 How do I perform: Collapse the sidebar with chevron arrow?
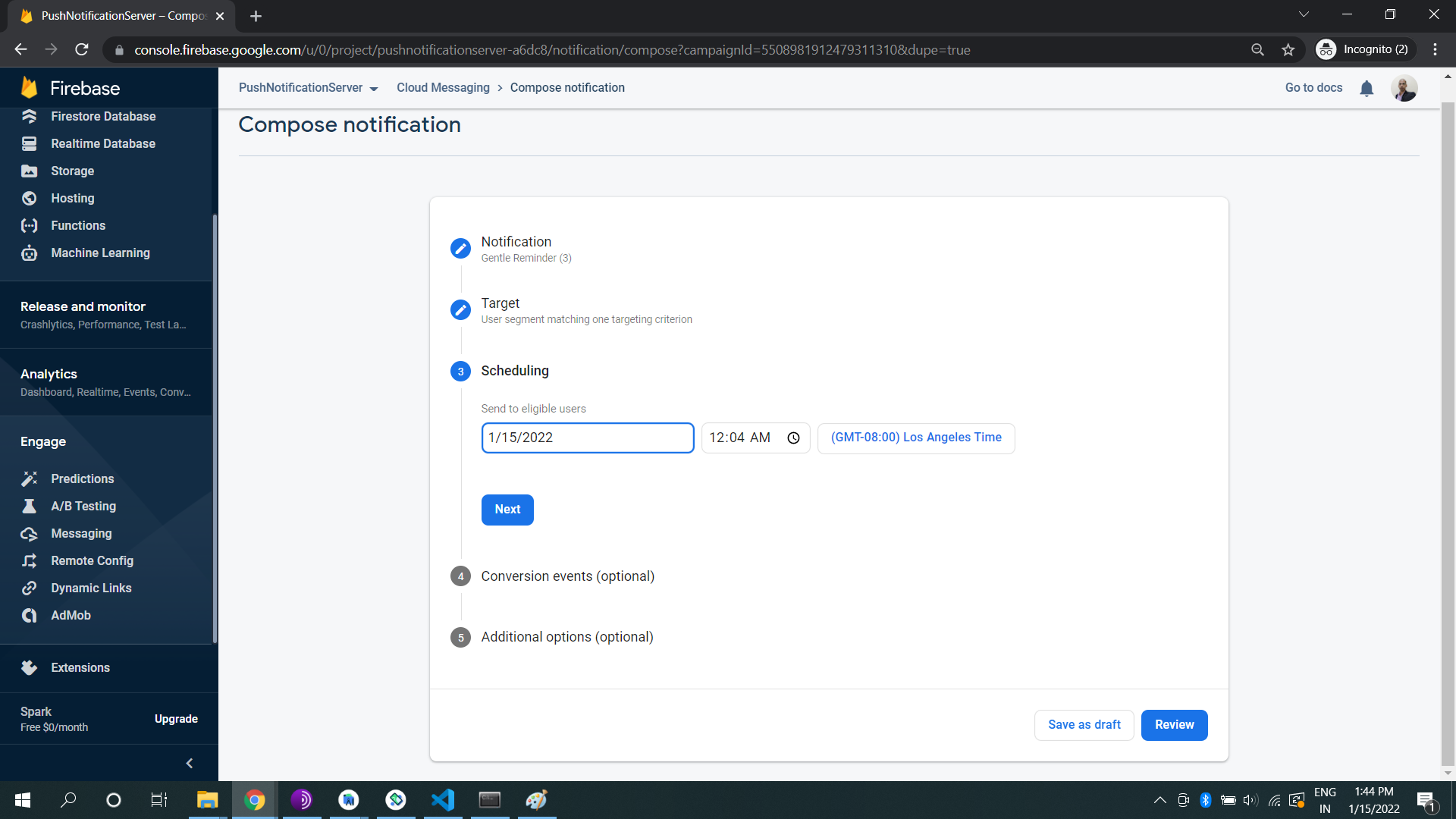point(190,764)
